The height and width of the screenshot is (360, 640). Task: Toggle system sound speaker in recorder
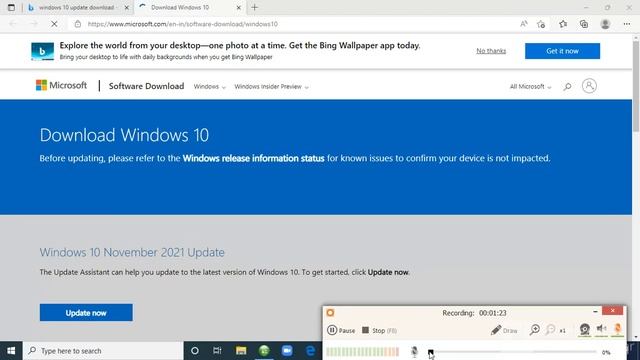(x=601, y=329)
